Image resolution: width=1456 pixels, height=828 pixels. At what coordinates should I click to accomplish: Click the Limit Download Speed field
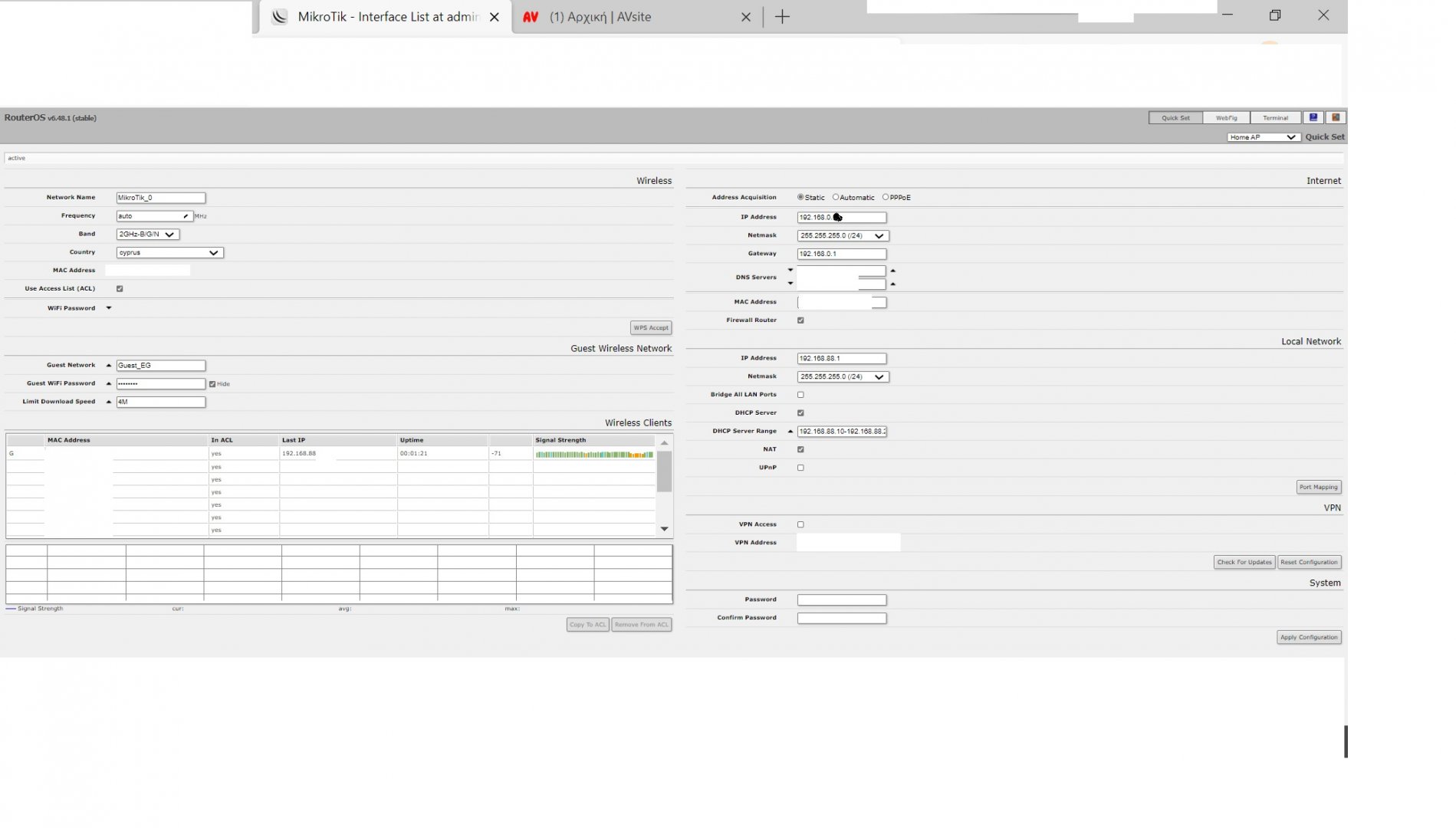pos(161,402)
